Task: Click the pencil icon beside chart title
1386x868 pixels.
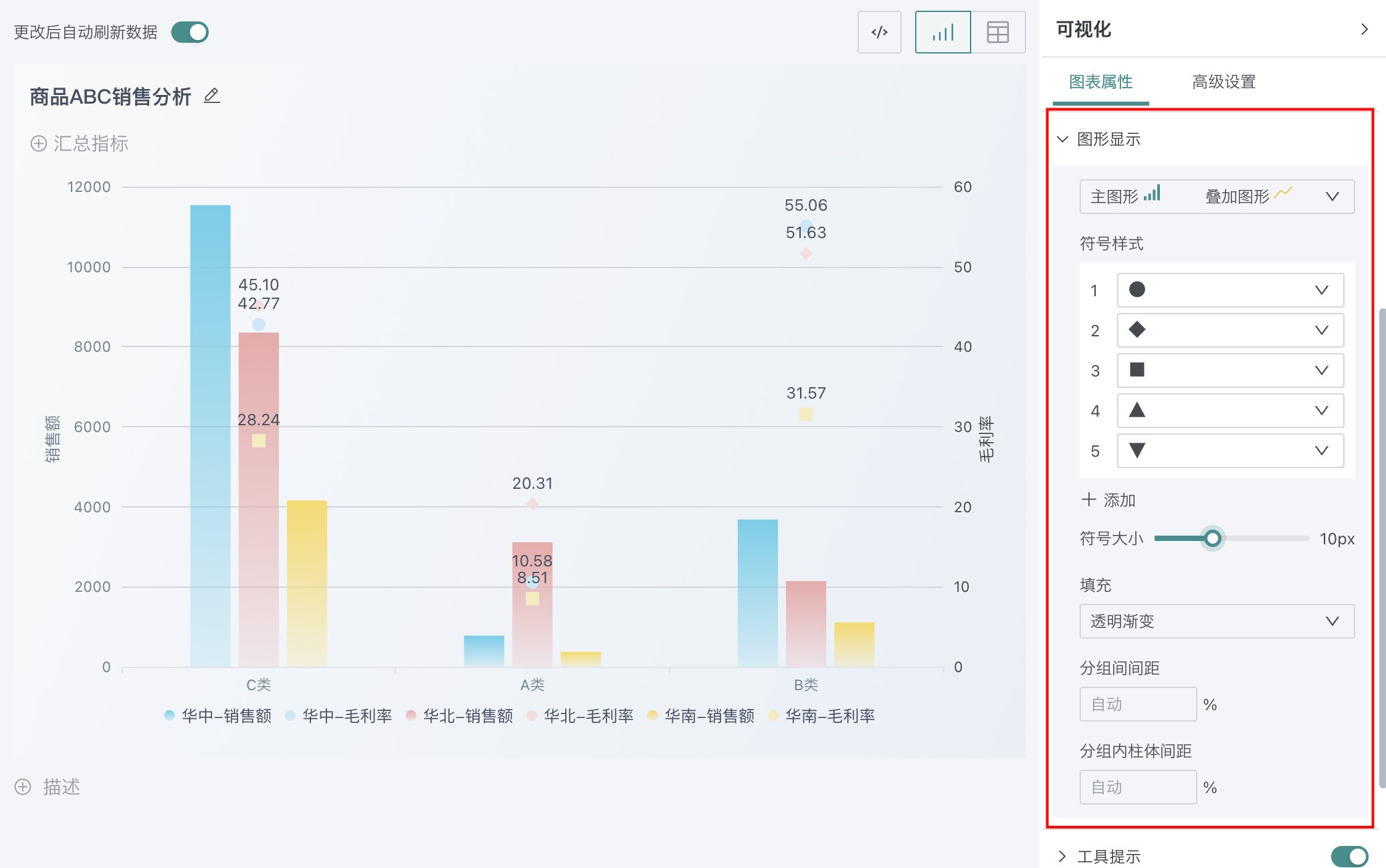Action: click(x=212, y=96)
